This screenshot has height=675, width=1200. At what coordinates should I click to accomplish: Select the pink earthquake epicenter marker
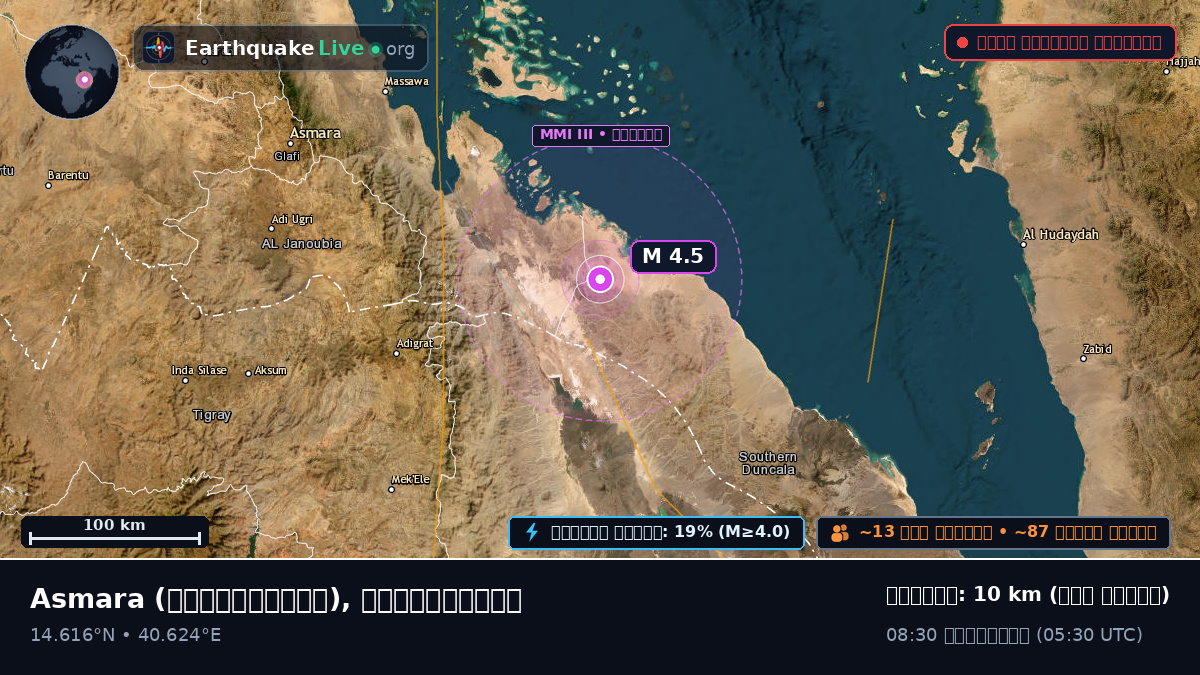click(x=600, y=279)
